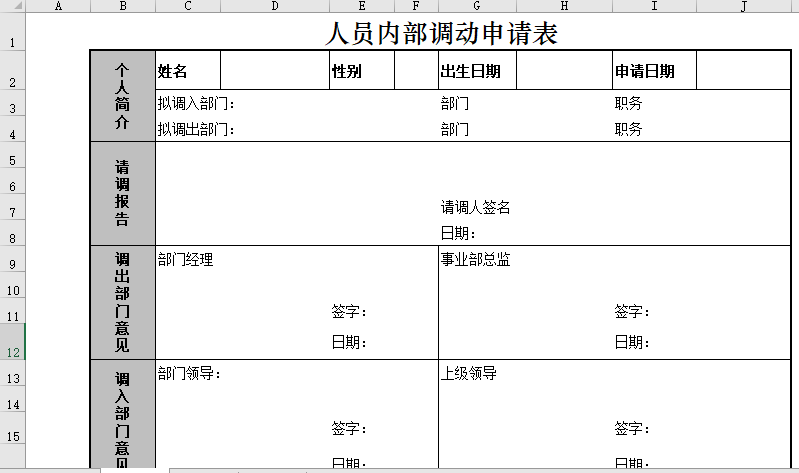Click the empty cell right of 姓名

(274, 71)
